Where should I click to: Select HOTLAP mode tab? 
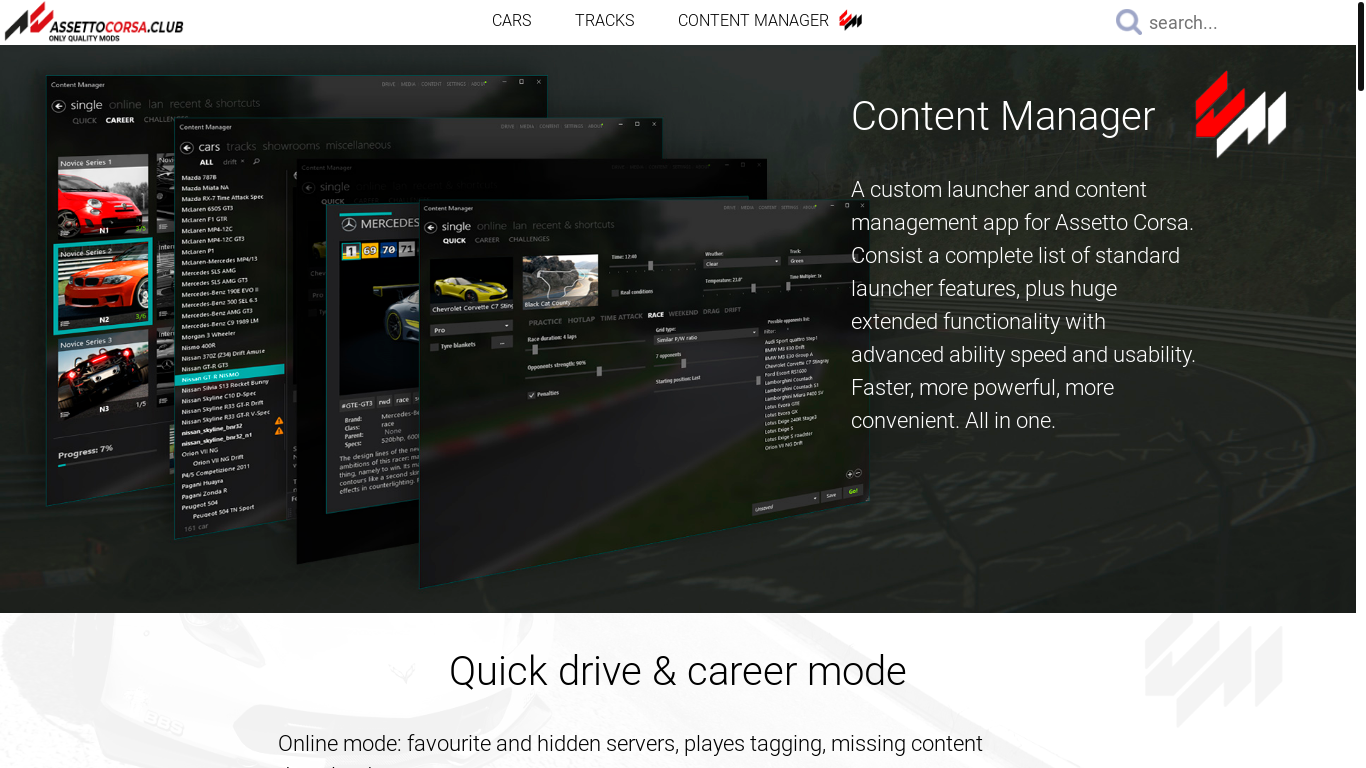pos(581,320)
